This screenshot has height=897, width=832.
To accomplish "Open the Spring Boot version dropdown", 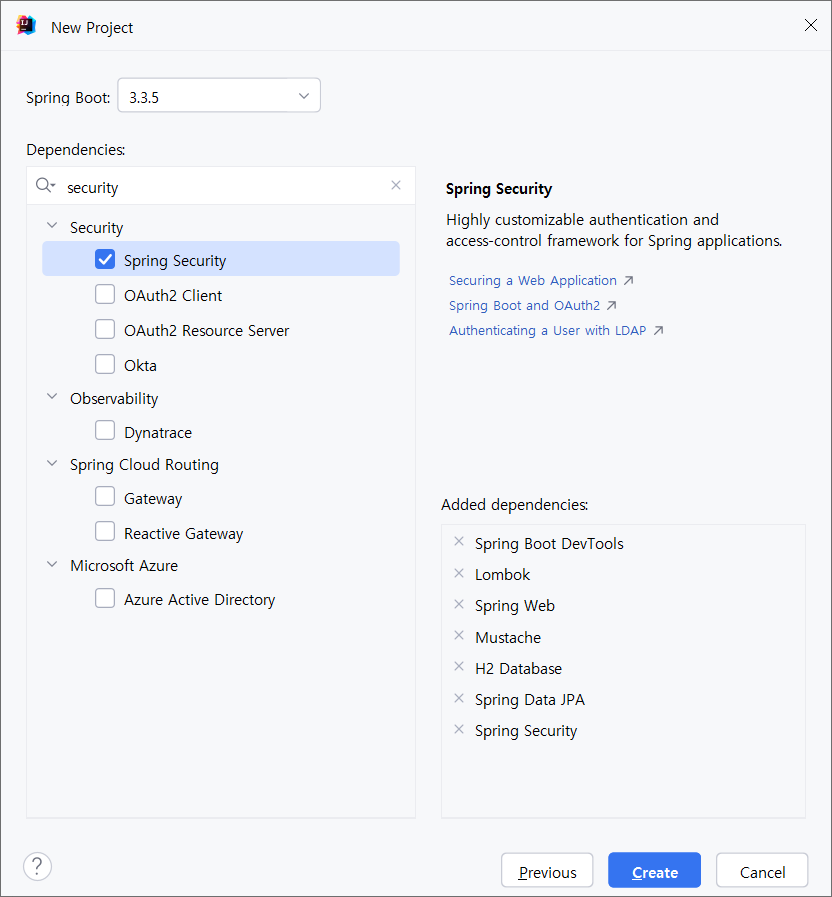I will point(219,96).
